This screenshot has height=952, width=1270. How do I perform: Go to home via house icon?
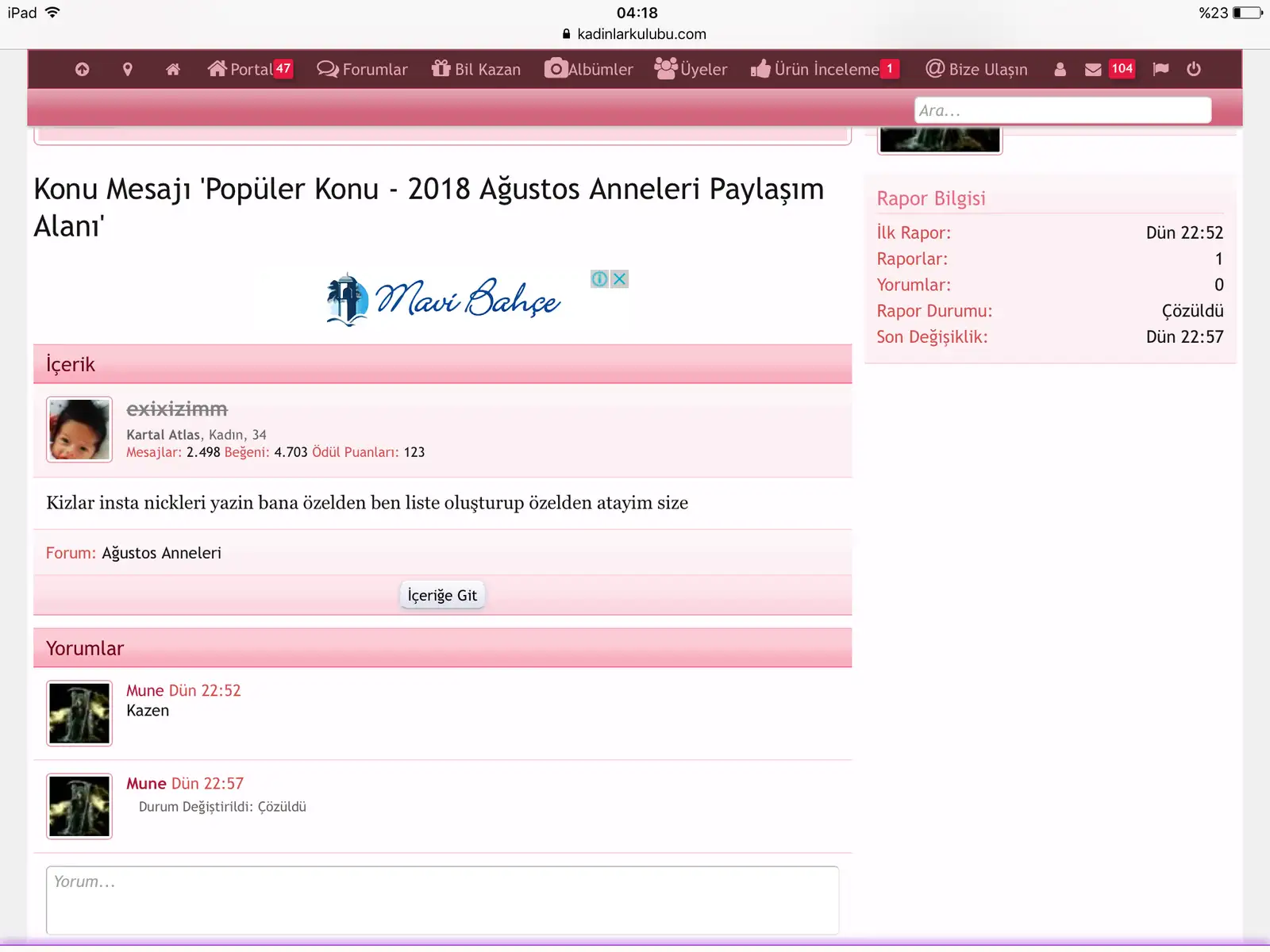[173, 70]
